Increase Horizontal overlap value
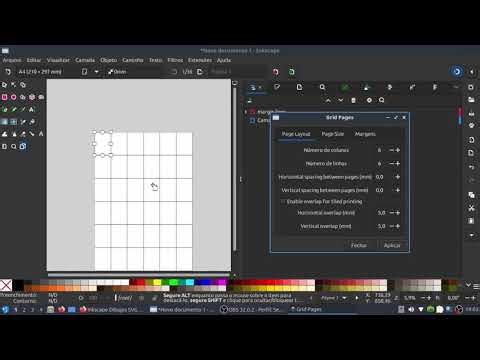Viewport: 480px width, 360px height. pos(398,213)
